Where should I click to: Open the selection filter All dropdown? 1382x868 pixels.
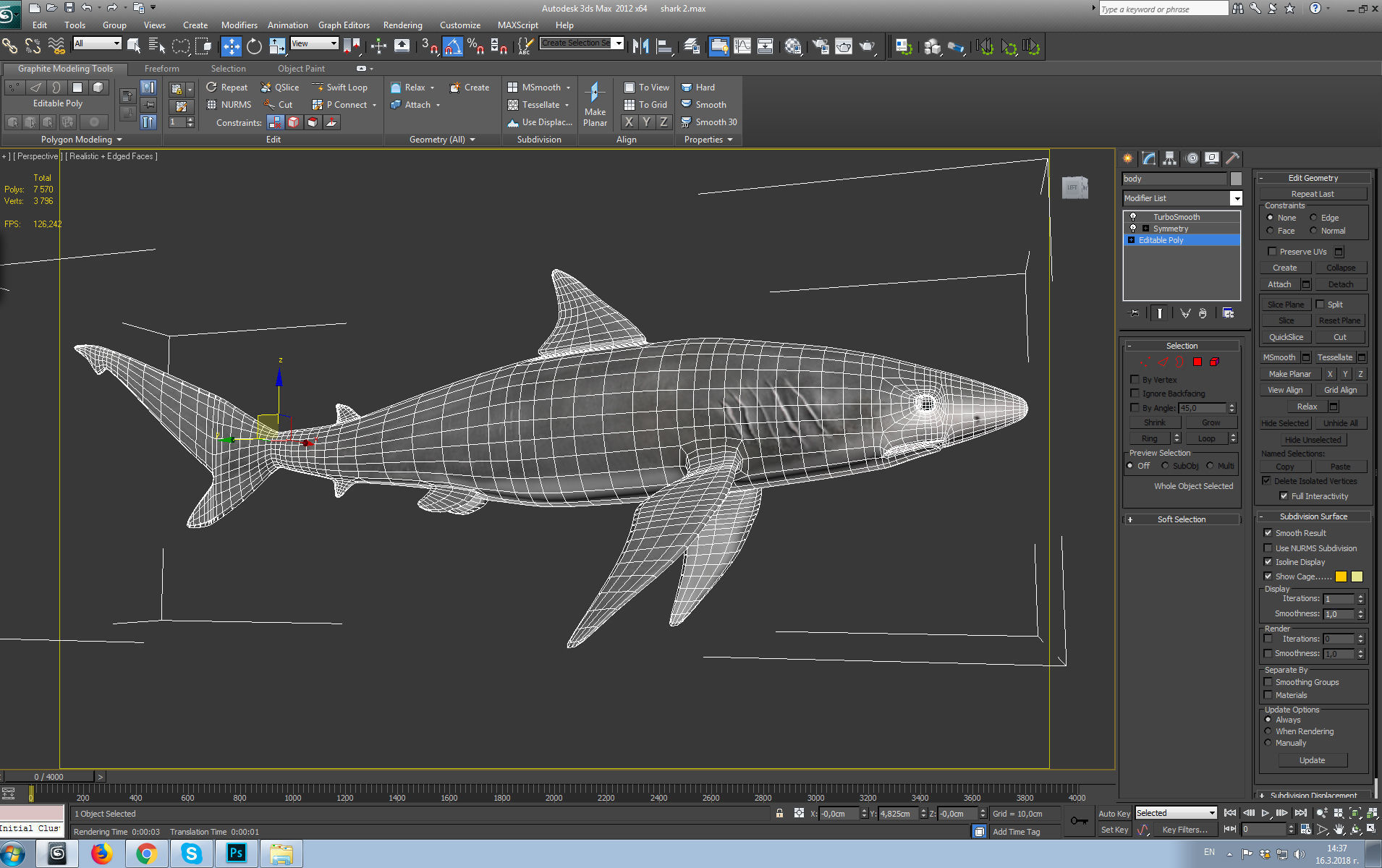pyautogui.click(x=98, y=43)
